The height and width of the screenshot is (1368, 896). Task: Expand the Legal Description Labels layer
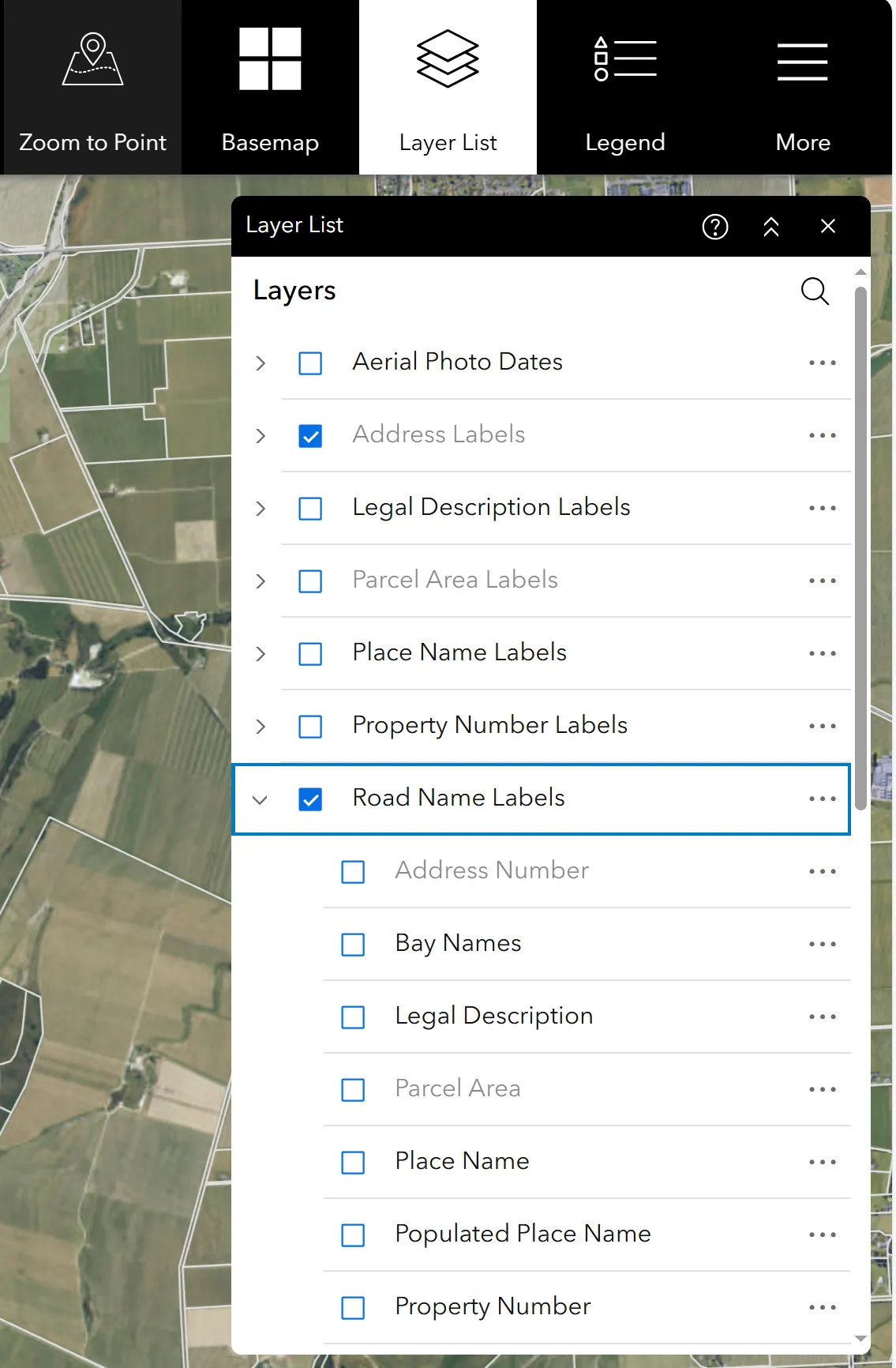tap(261, 509)
